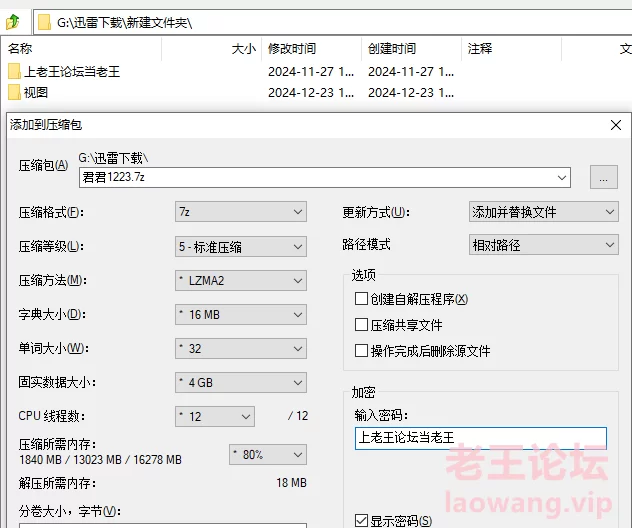This screenshot has height=528, width=632.
Task: Open the 固实数据大小 dropdown showing 4 GB
Action: [x=241, y=382]
